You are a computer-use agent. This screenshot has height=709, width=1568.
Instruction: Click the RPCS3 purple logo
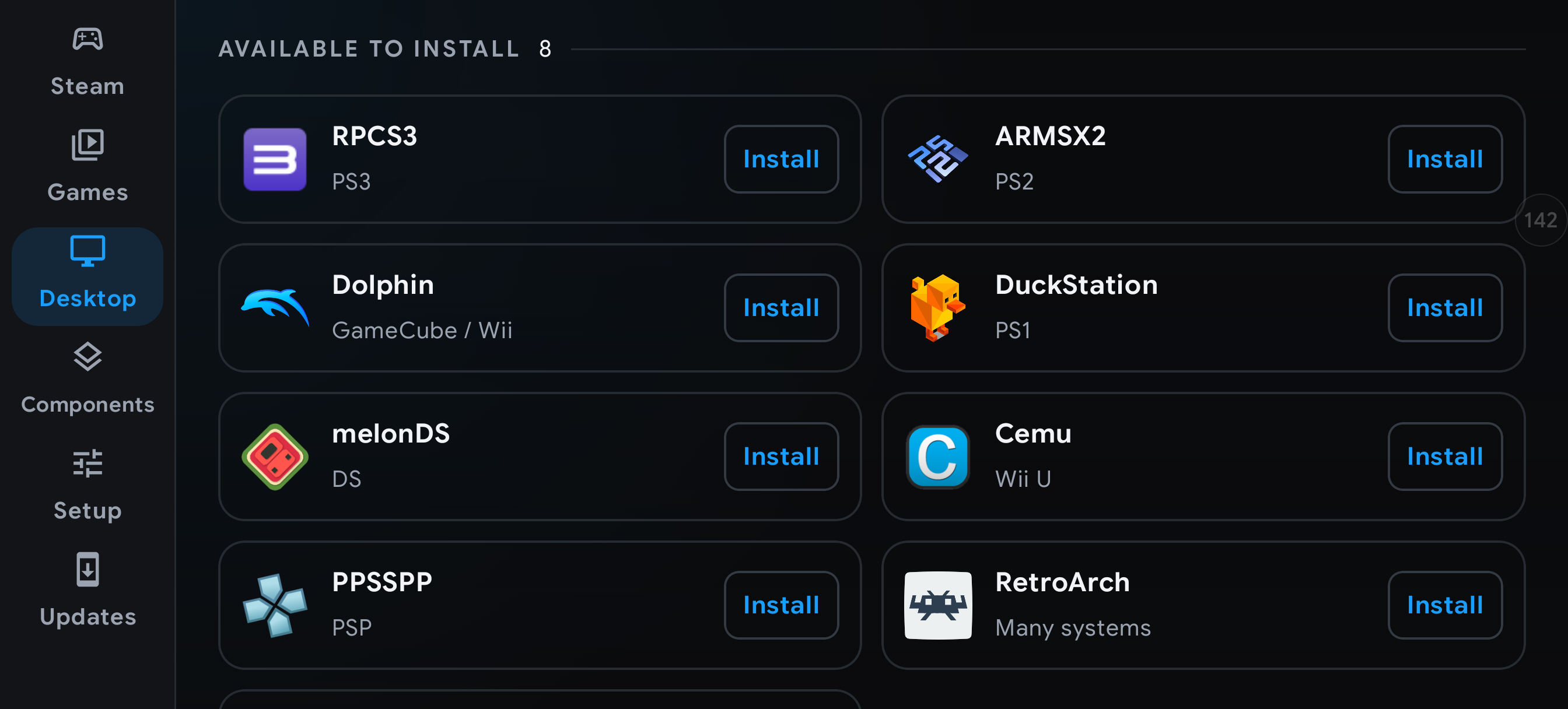(275, 159)
